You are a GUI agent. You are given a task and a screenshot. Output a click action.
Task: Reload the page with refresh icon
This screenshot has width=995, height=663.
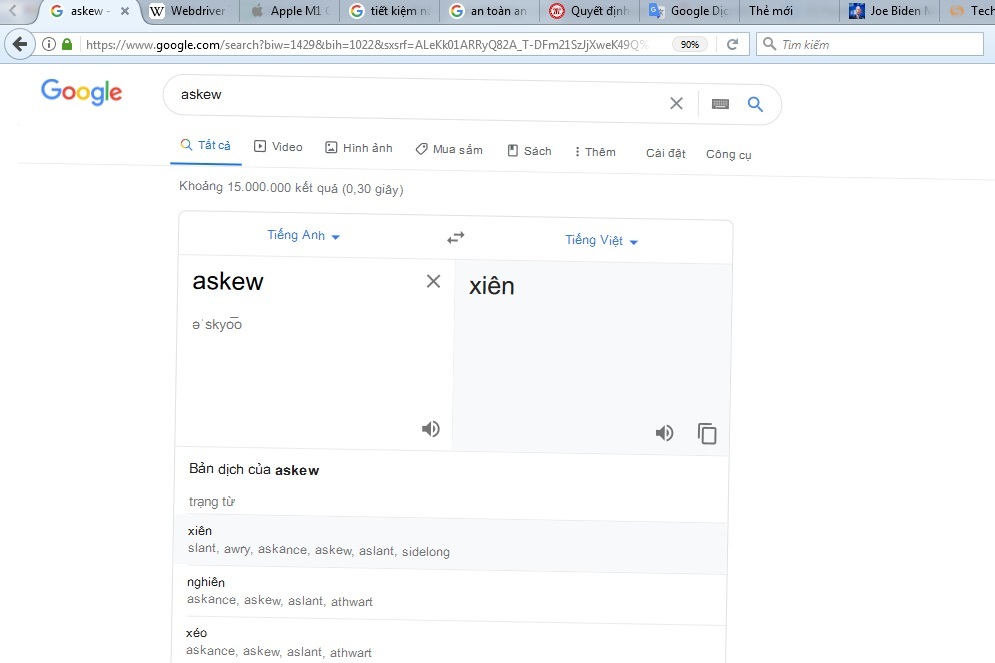tap(732, 45)
